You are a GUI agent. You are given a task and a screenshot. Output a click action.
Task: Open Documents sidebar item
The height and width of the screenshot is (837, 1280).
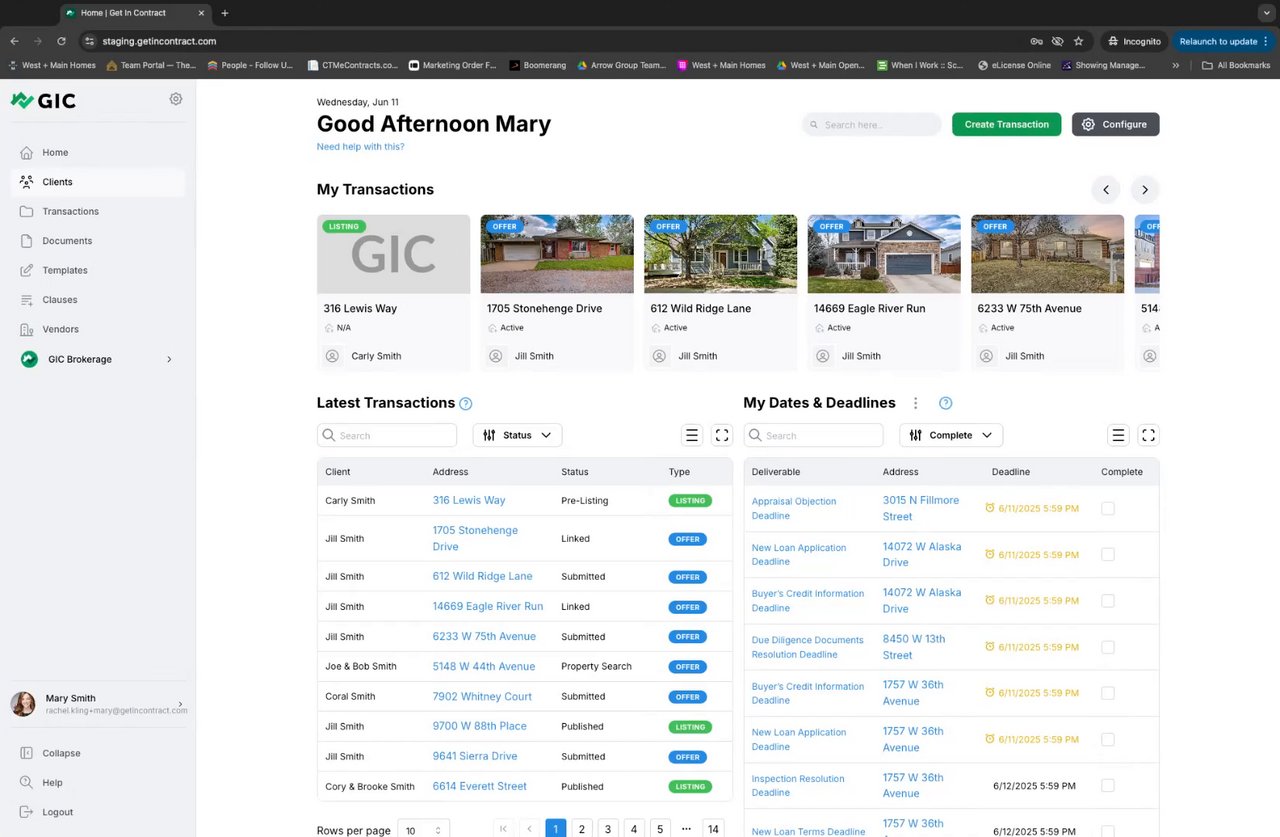pos(67,241)
